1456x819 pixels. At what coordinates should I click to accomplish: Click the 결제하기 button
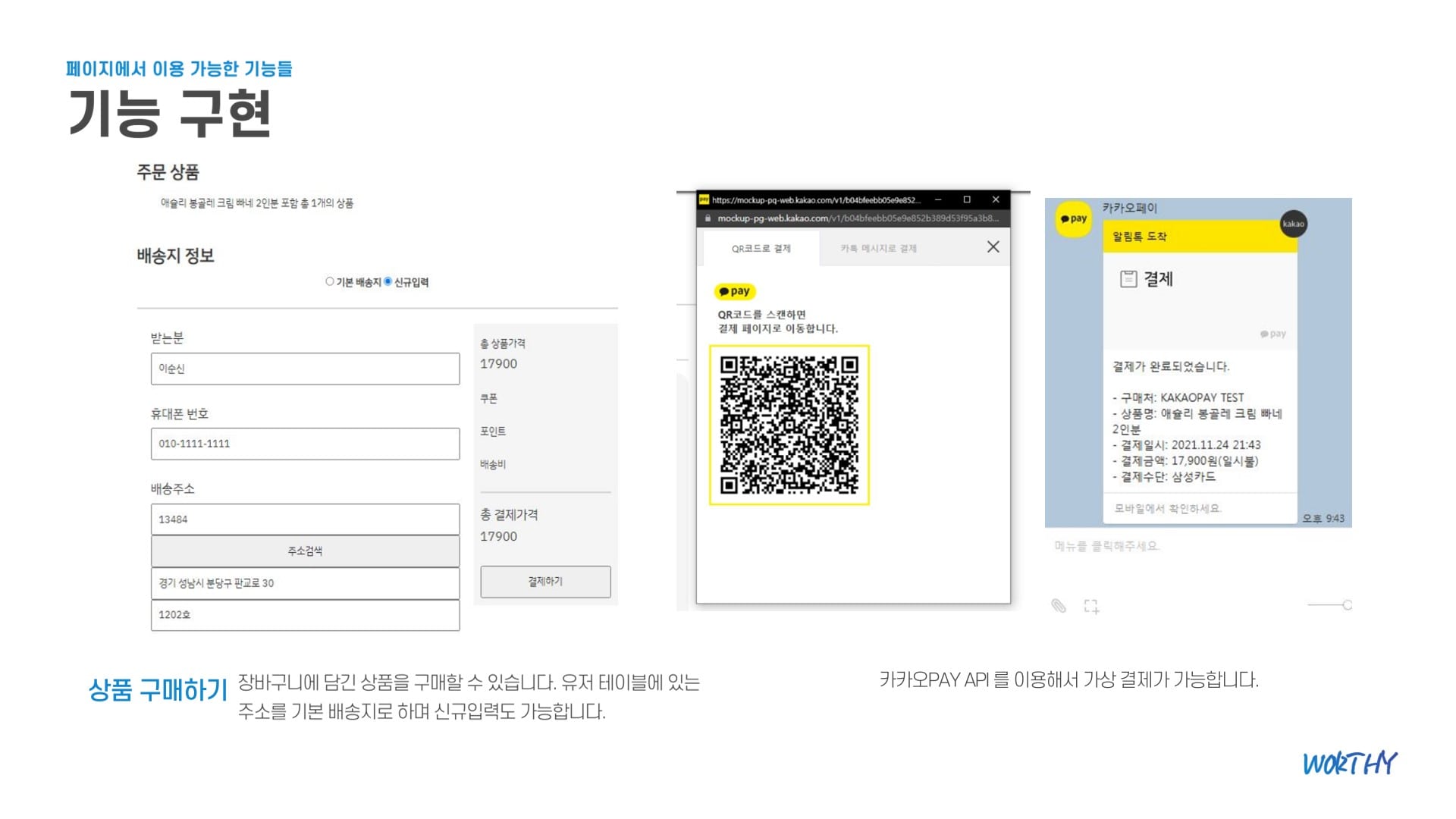tap(545, 582)
